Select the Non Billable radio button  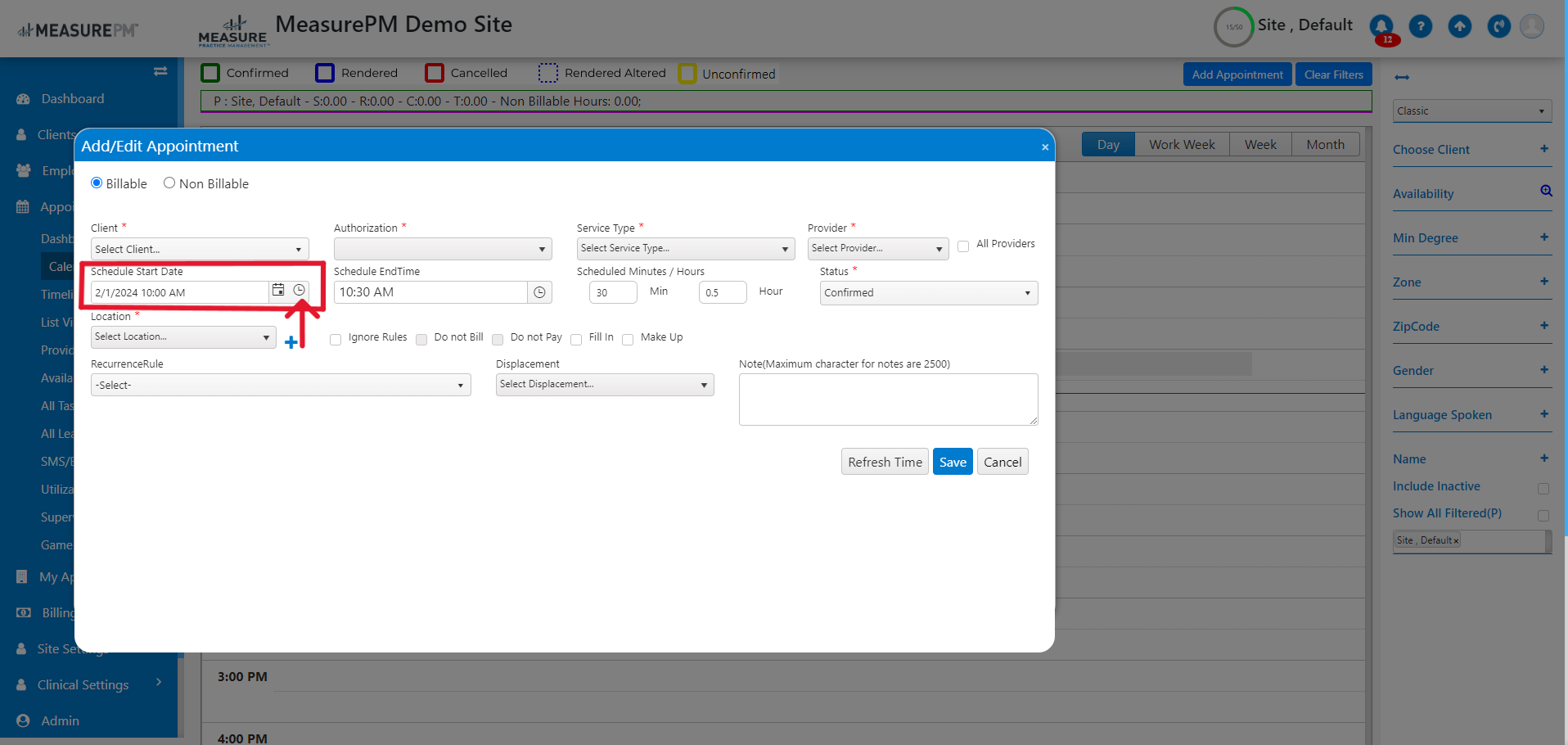click(x=169, y=183)
